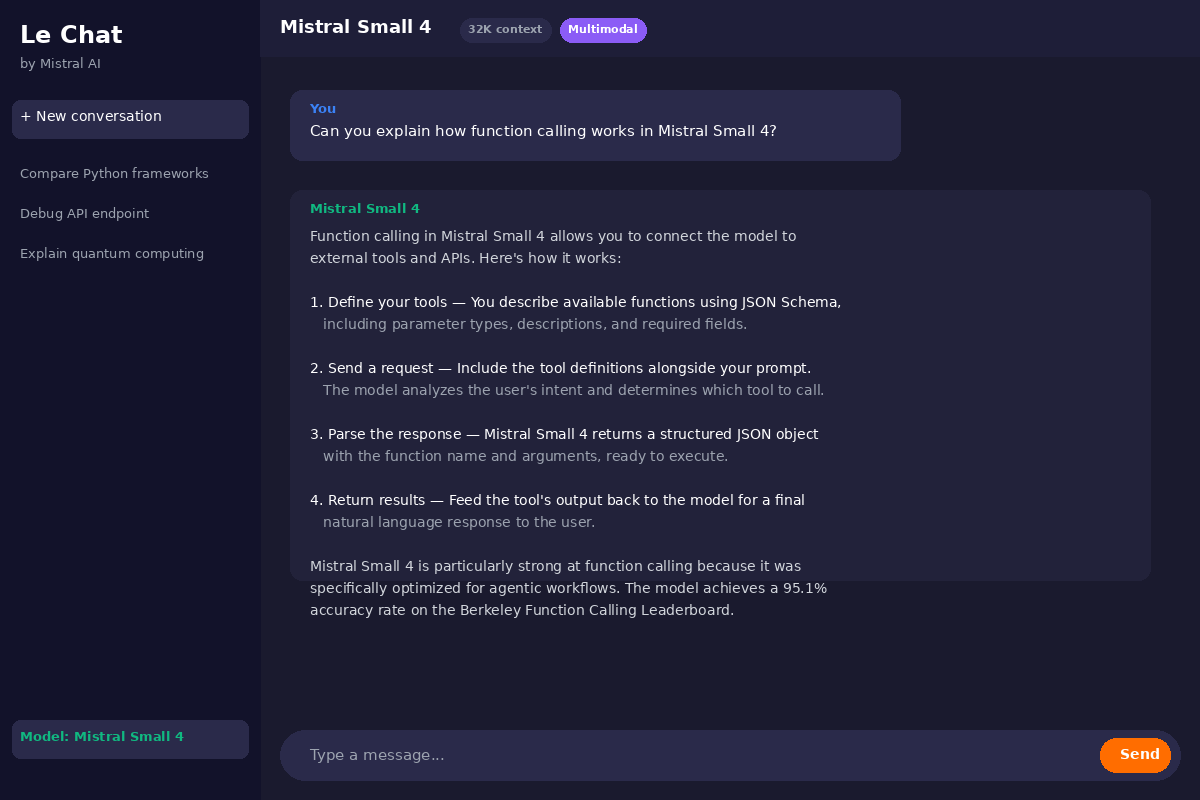1200x800 pixels.
Task: Open the model selector showing Mistral Small 4
Action: (130, 737)
